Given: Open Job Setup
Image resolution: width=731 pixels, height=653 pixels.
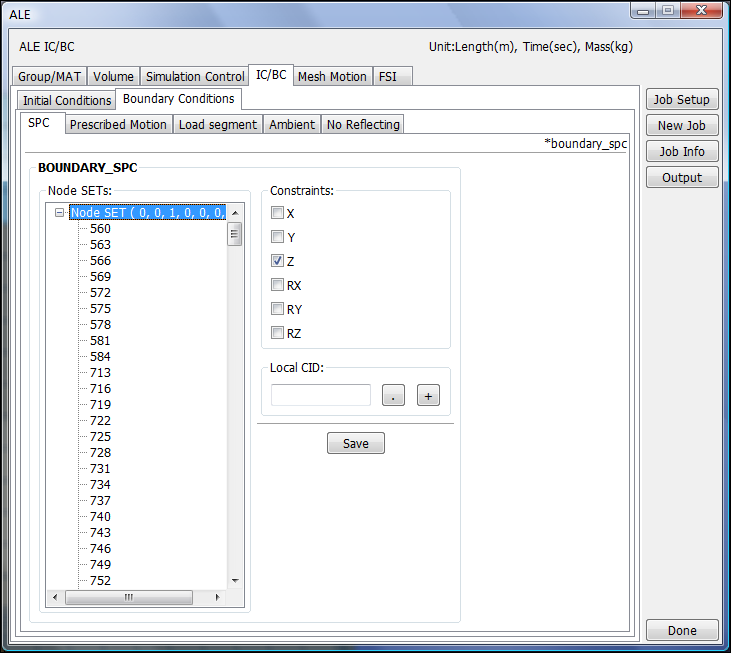Looking at the screenshot, I should coord(681,100).
